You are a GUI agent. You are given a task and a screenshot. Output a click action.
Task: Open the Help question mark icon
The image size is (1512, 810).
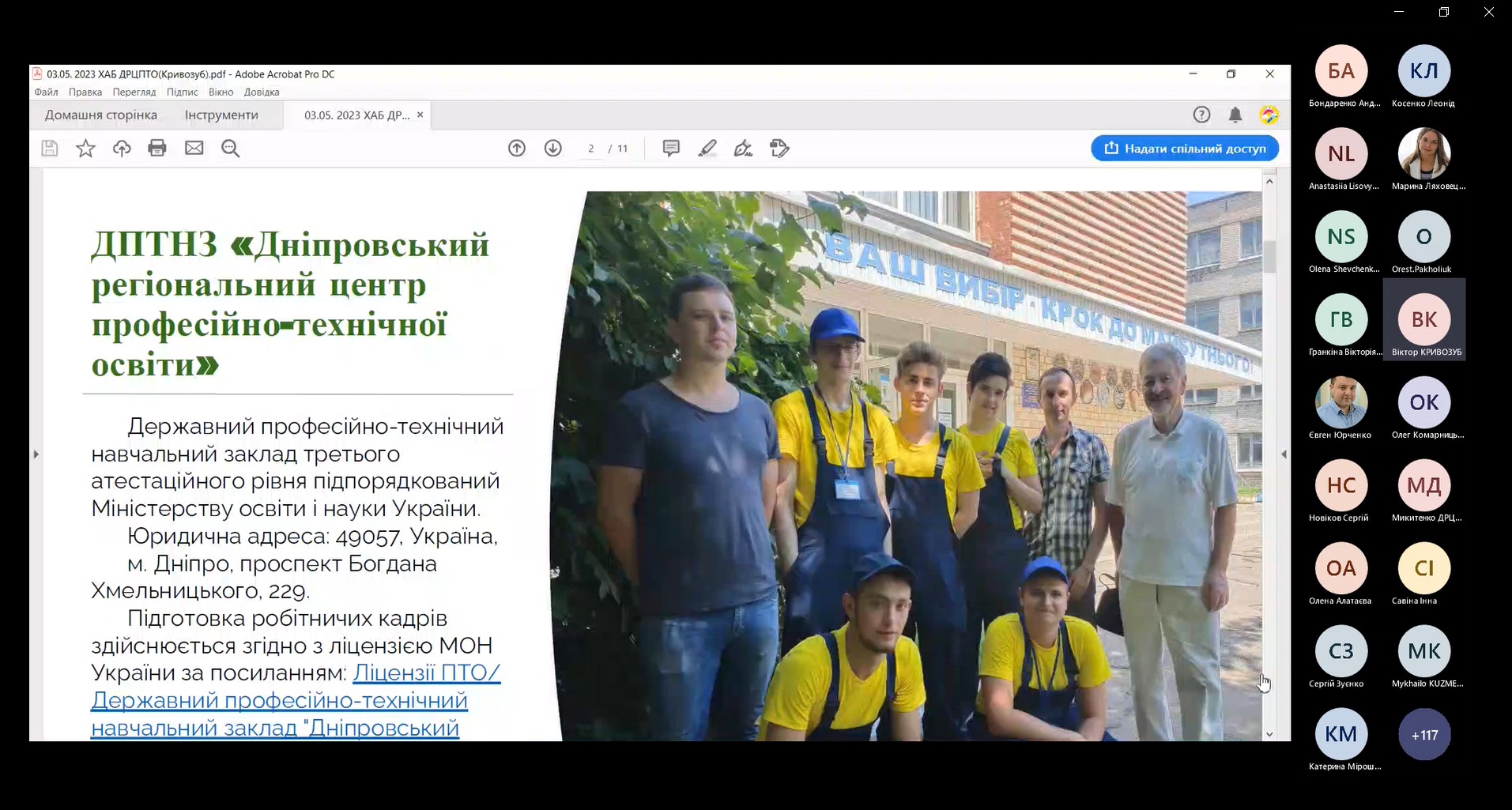coord(1201,115)
